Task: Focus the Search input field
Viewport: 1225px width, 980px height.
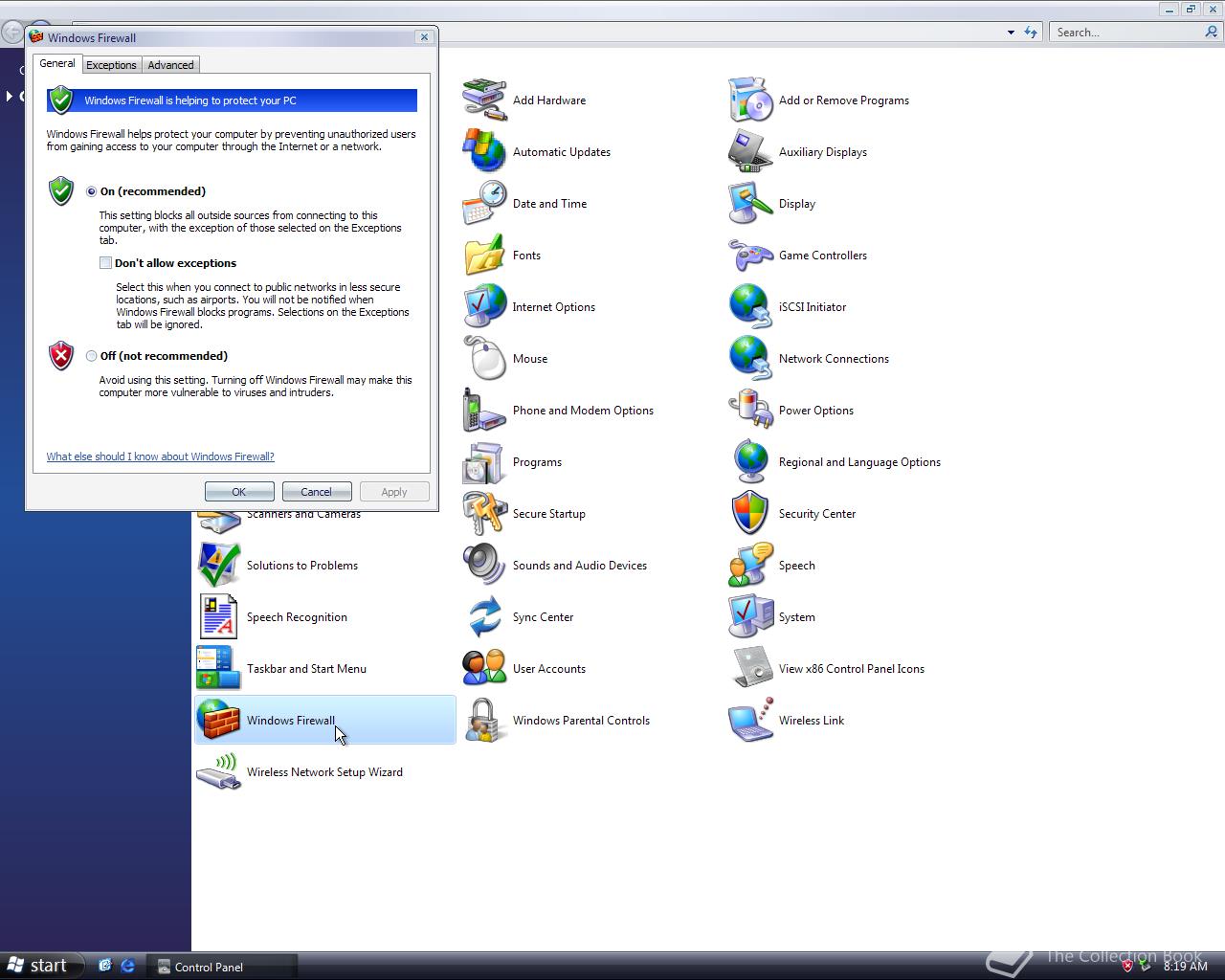Action: 1127,33
